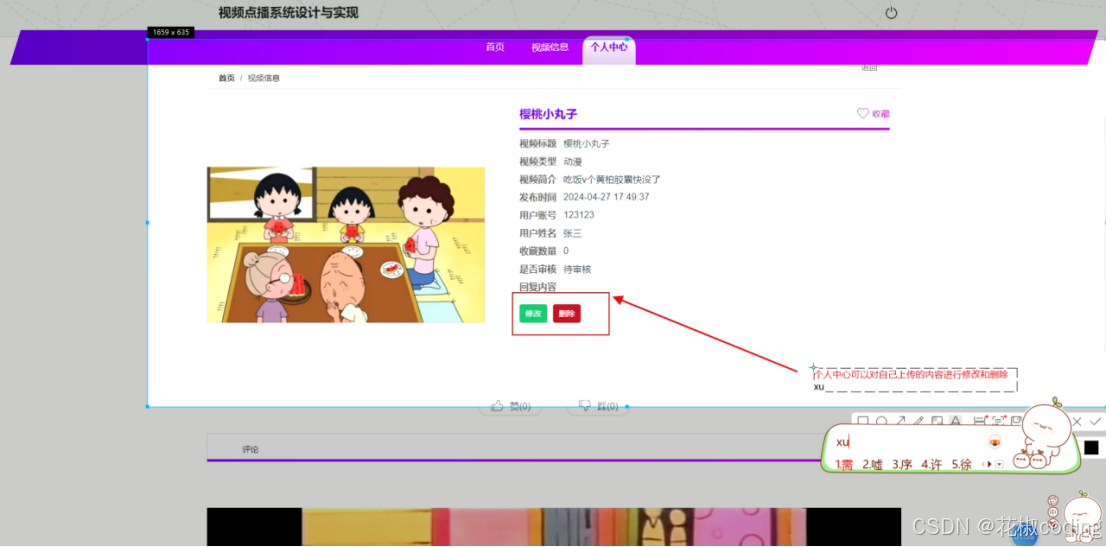Click user name value 张三
Screen dimensions: 1106x547
tap(572, 233)
